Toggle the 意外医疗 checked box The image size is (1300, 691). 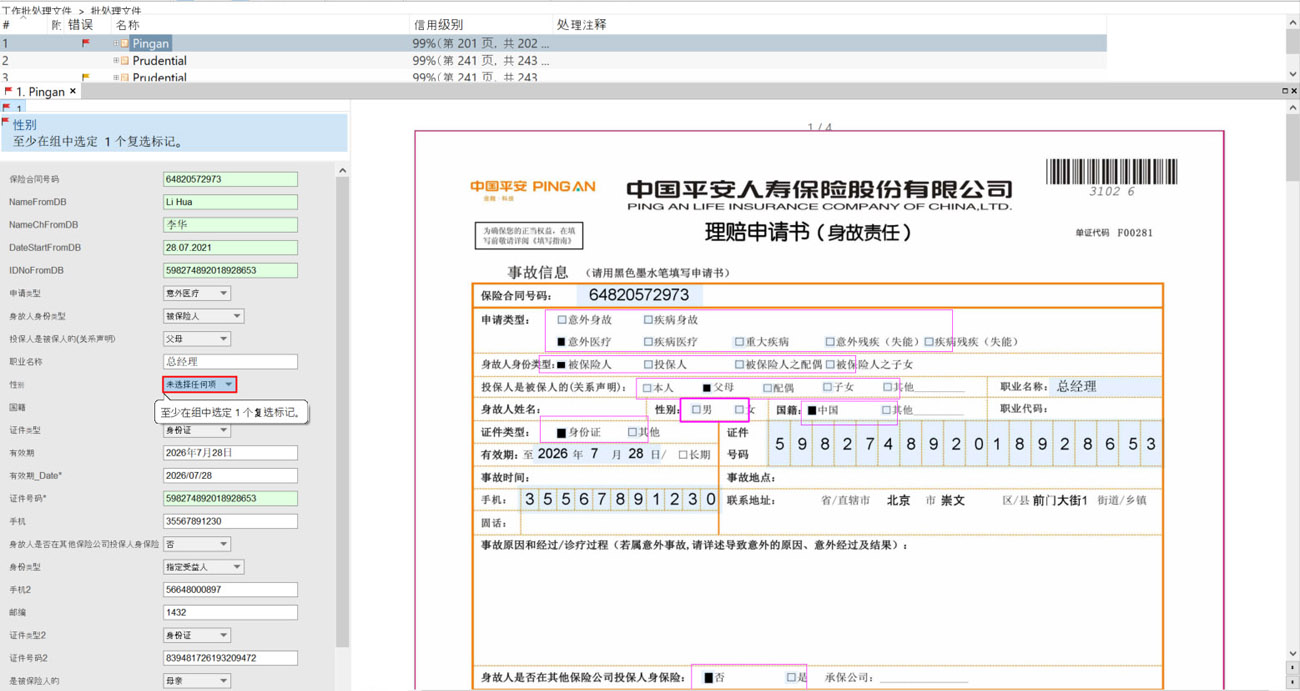pyautogui.click(x=562, y=342)
